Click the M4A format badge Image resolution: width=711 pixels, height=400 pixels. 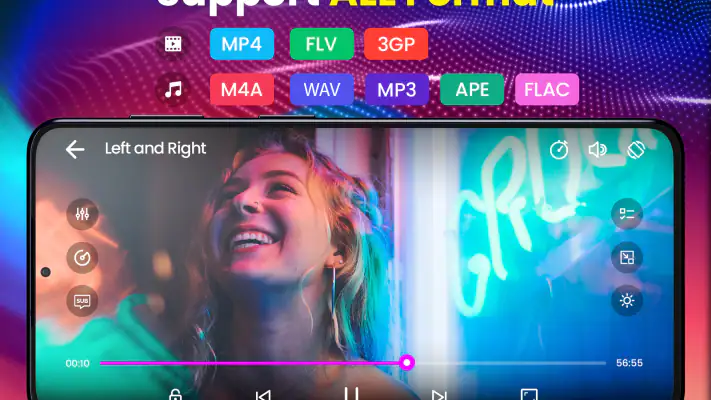242,89
